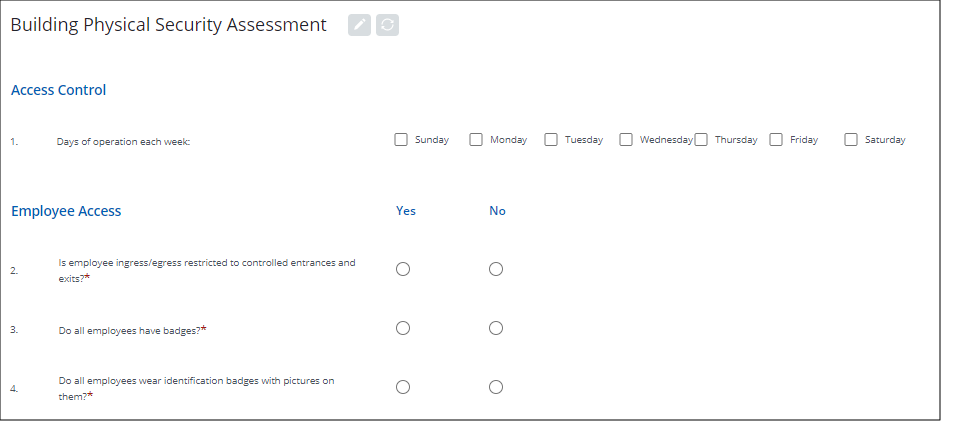Mark the Friday checkbox
Viewport: 960px width, 430px height.
[776, 140]
